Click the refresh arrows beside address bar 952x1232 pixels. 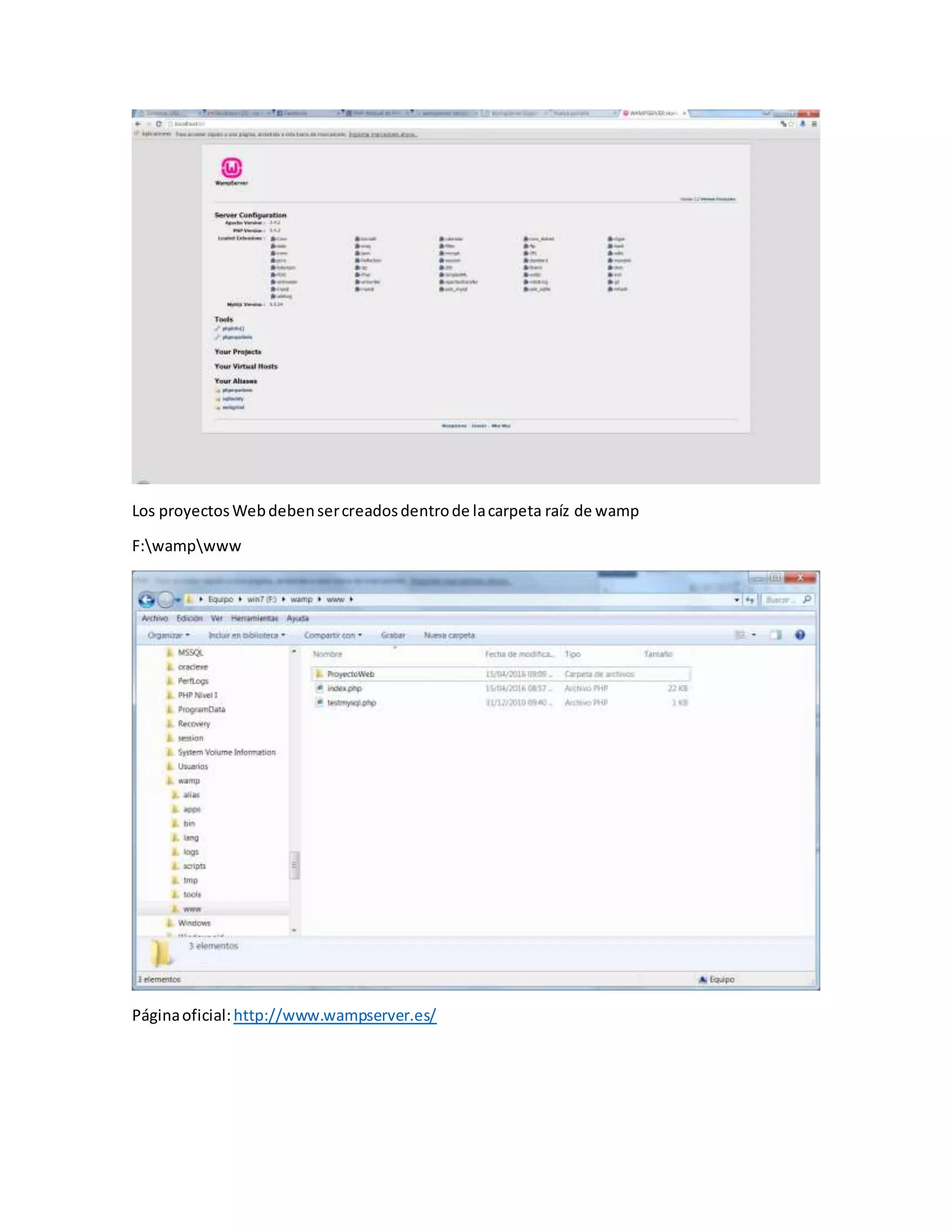(749, 600)
